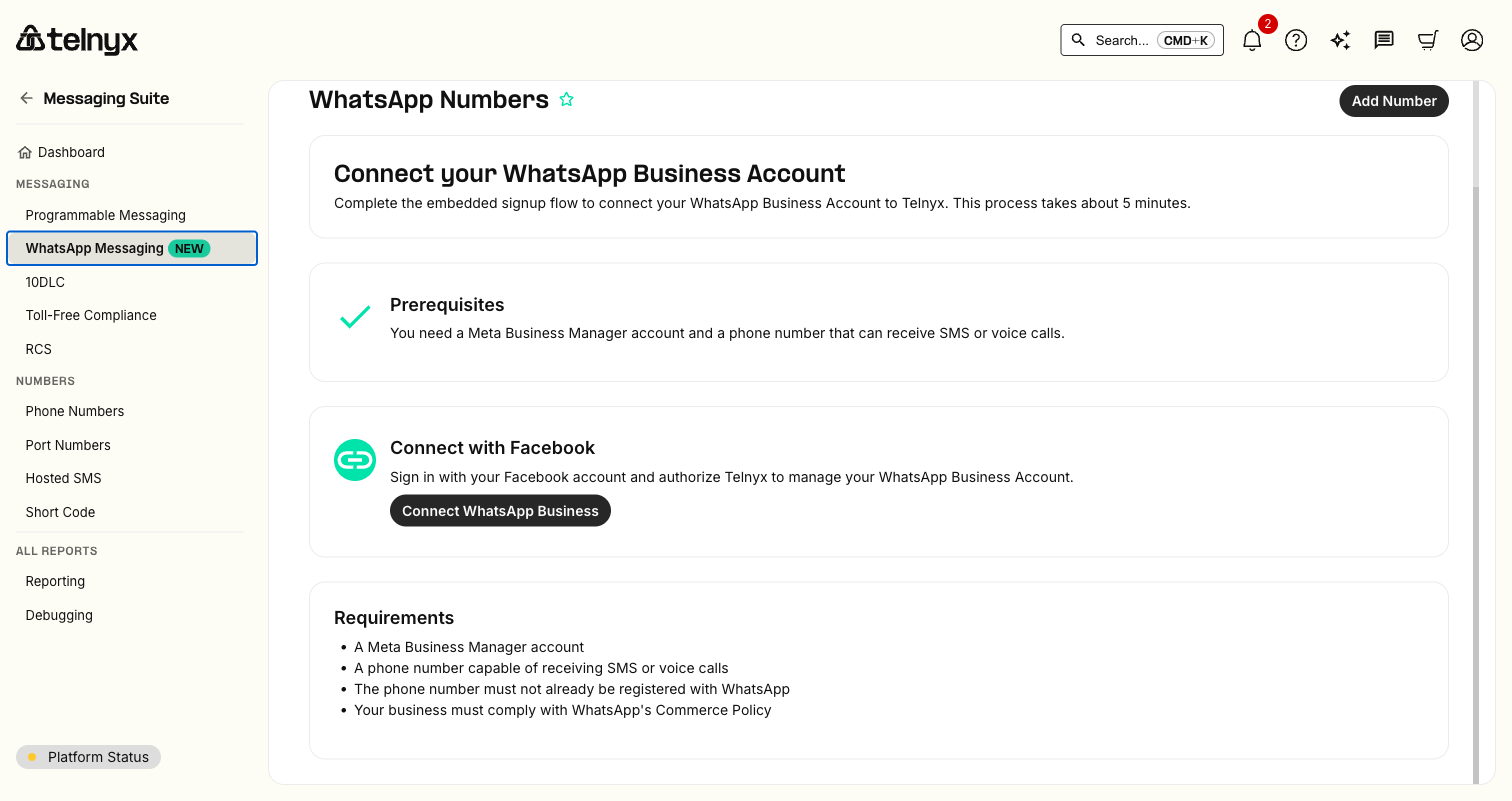The width and height of the screenshot is (1512, 801).
Task: Click the yellow status dot in Platform Status
Action: pyautogui.click(x=32, y=757)
